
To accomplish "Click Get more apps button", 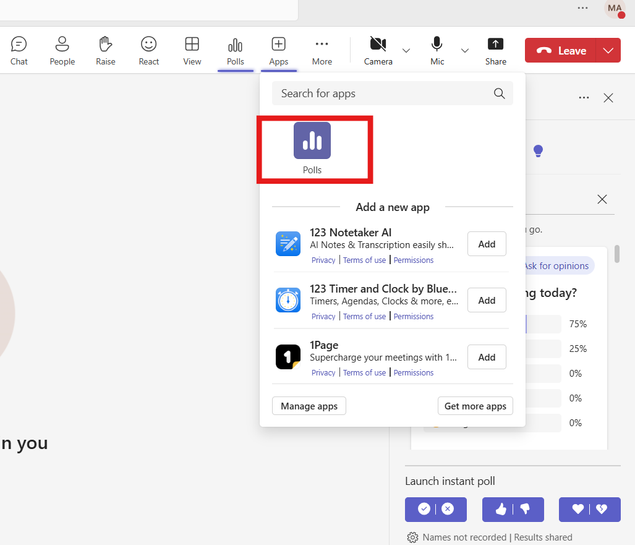I will click(x=475, y=406).
